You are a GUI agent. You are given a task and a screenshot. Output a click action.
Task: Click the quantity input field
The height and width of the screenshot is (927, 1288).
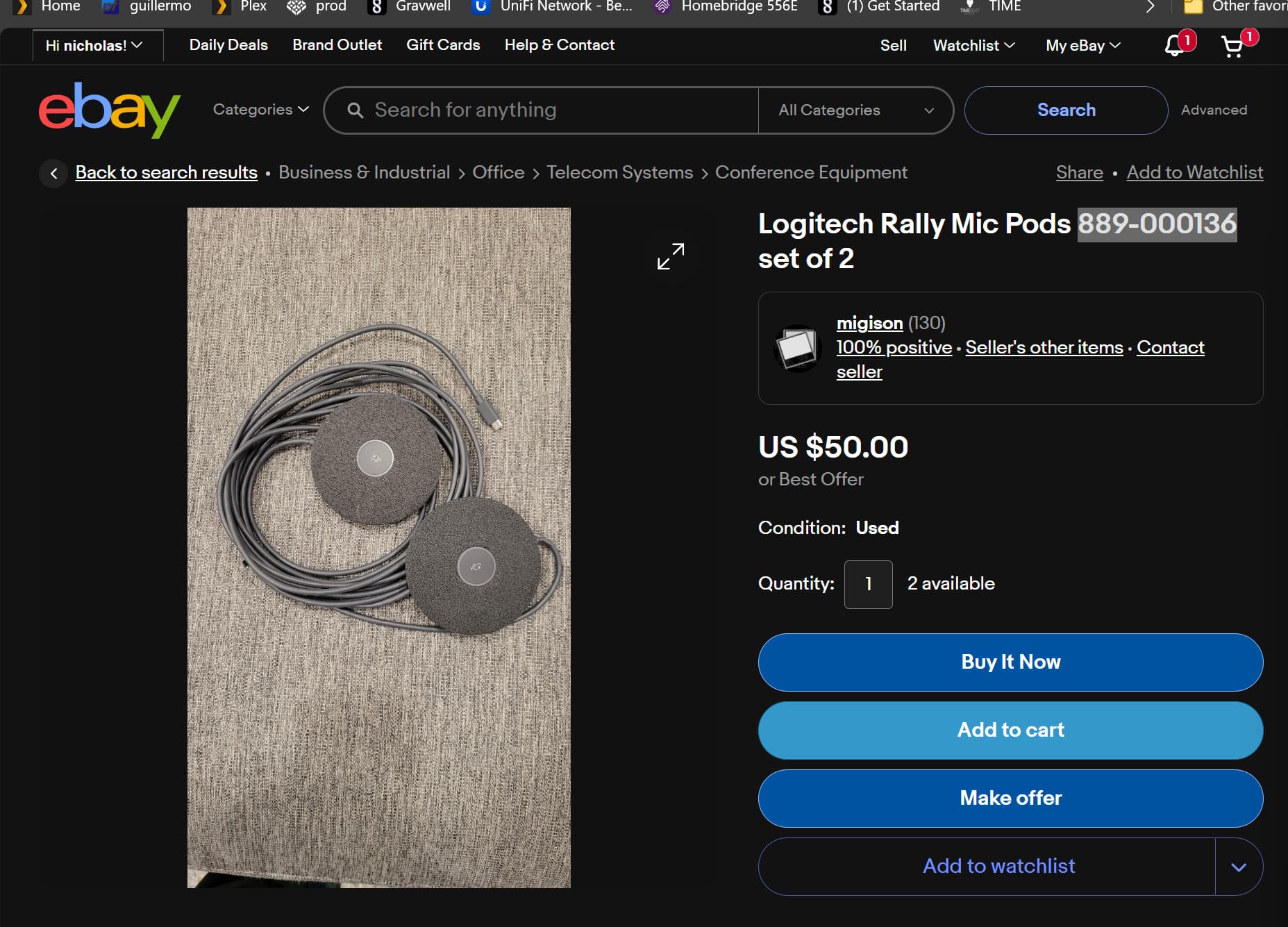(x=868, y=584)
